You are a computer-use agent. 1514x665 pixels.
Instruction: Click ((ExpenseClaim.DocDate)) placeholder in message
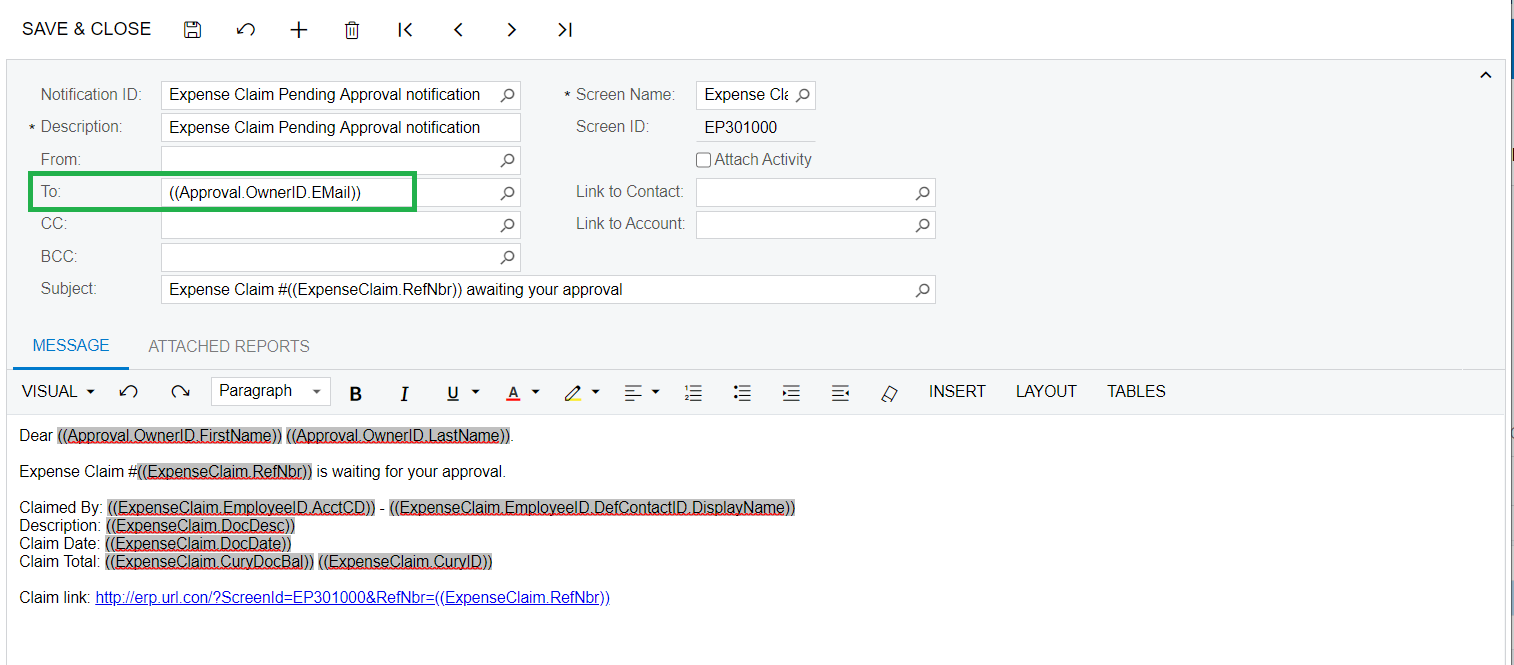(198, 543)
